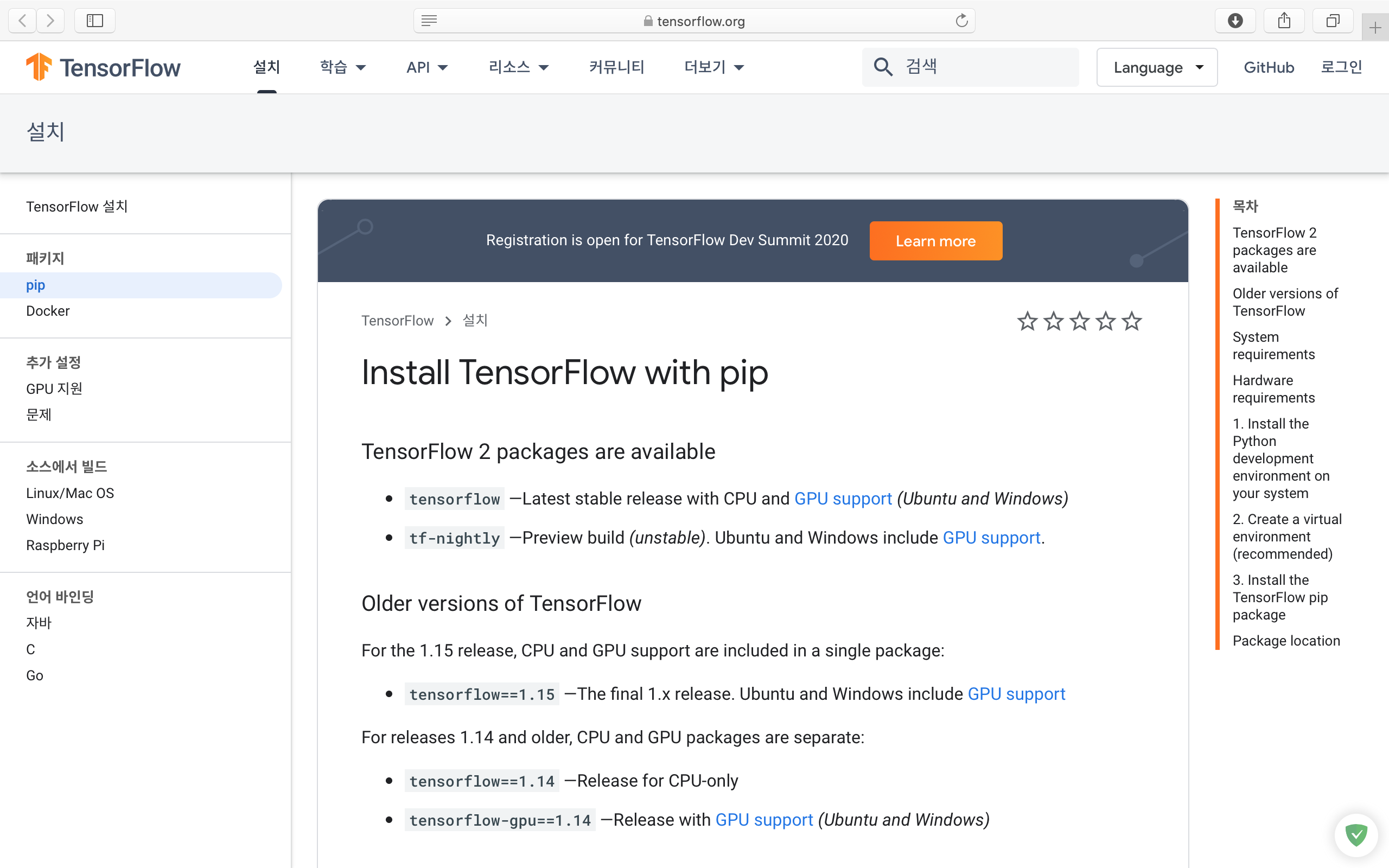Select pip in the sidebar
This screenshot has height=868, width=1389.
coord(35,285)
